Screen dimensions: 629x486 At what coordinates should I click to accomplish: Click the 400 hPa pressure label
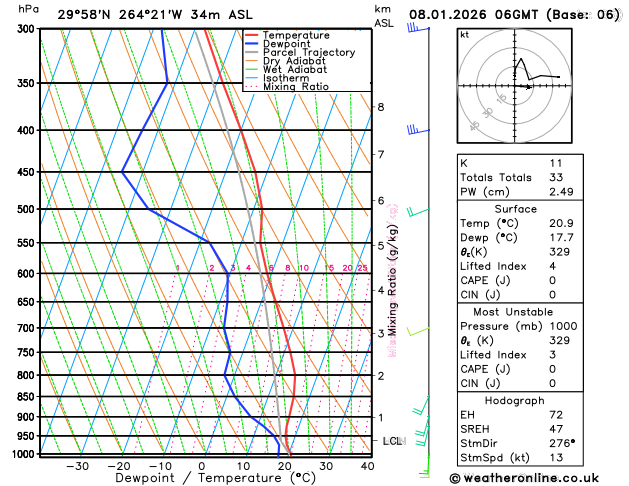click(28, 130)
